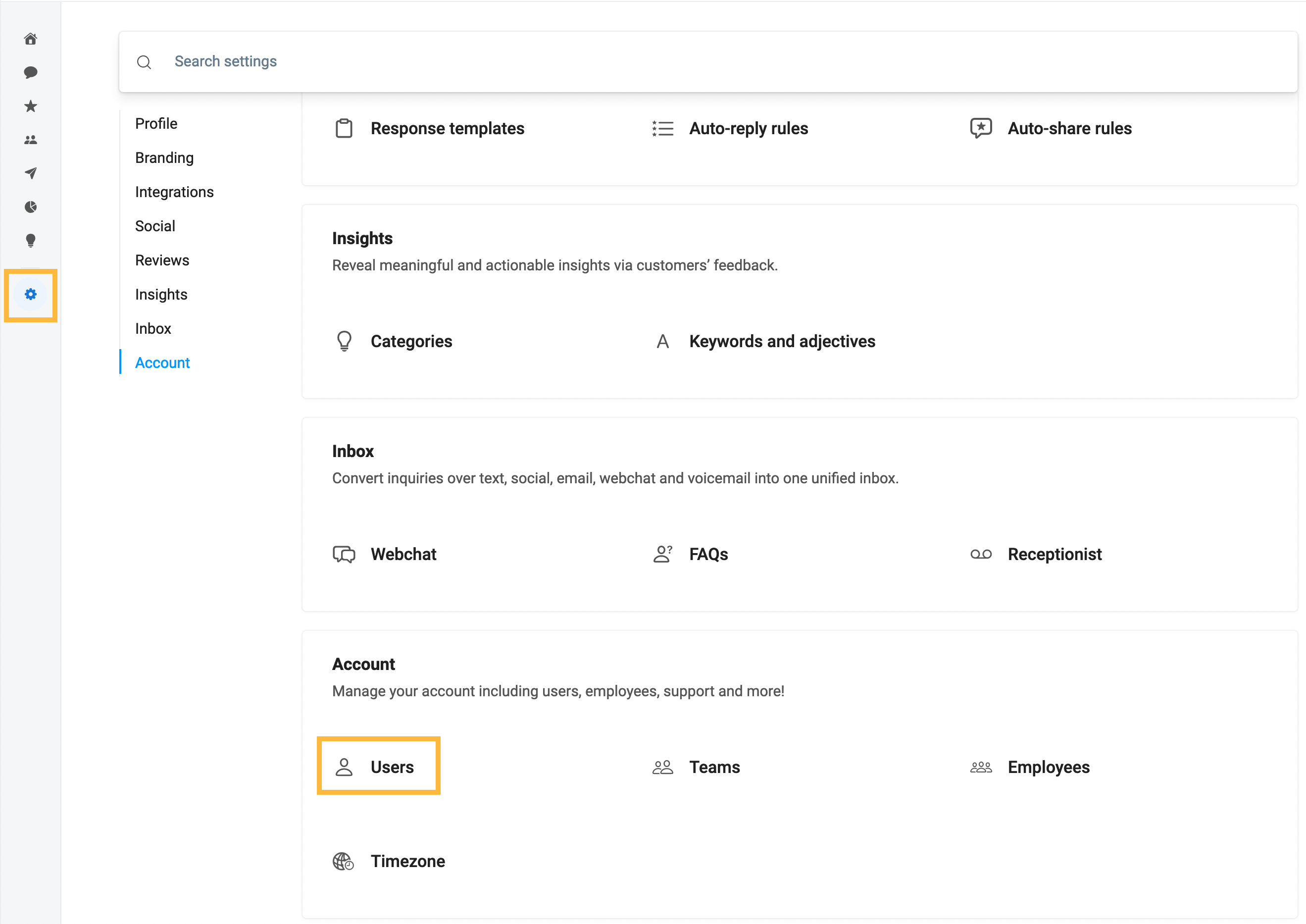The height and width of the screenshot is (924, 1306).
Task: Click the Auto-reply rules list icon
Action: click(663, 129)
